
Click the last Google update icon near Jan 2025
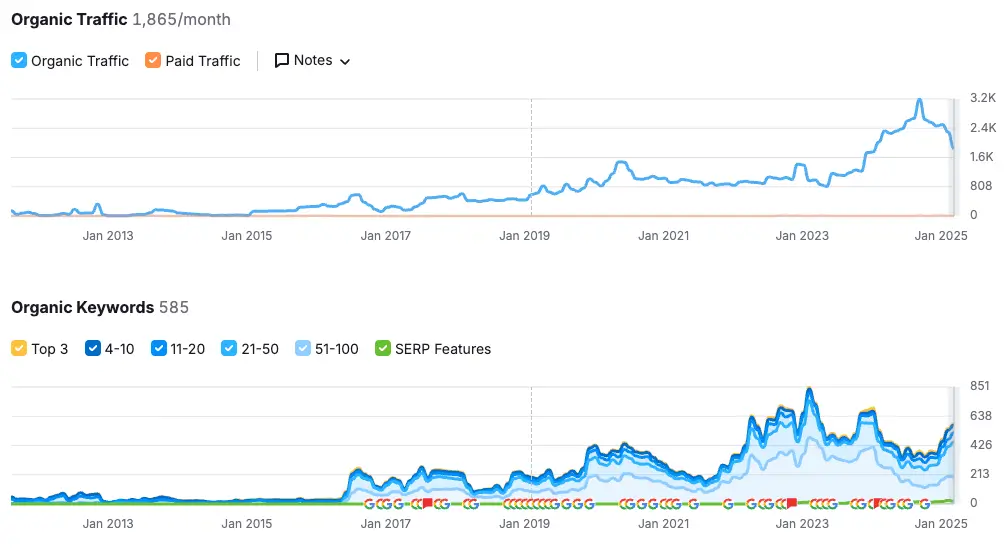[925, 504]
